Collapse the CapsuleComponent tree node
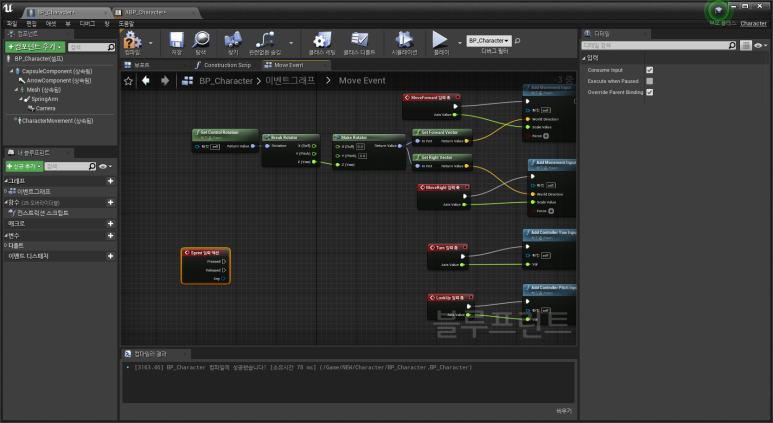Image resolution: width=773 pixels, height=423 pixels. [11, 71]
